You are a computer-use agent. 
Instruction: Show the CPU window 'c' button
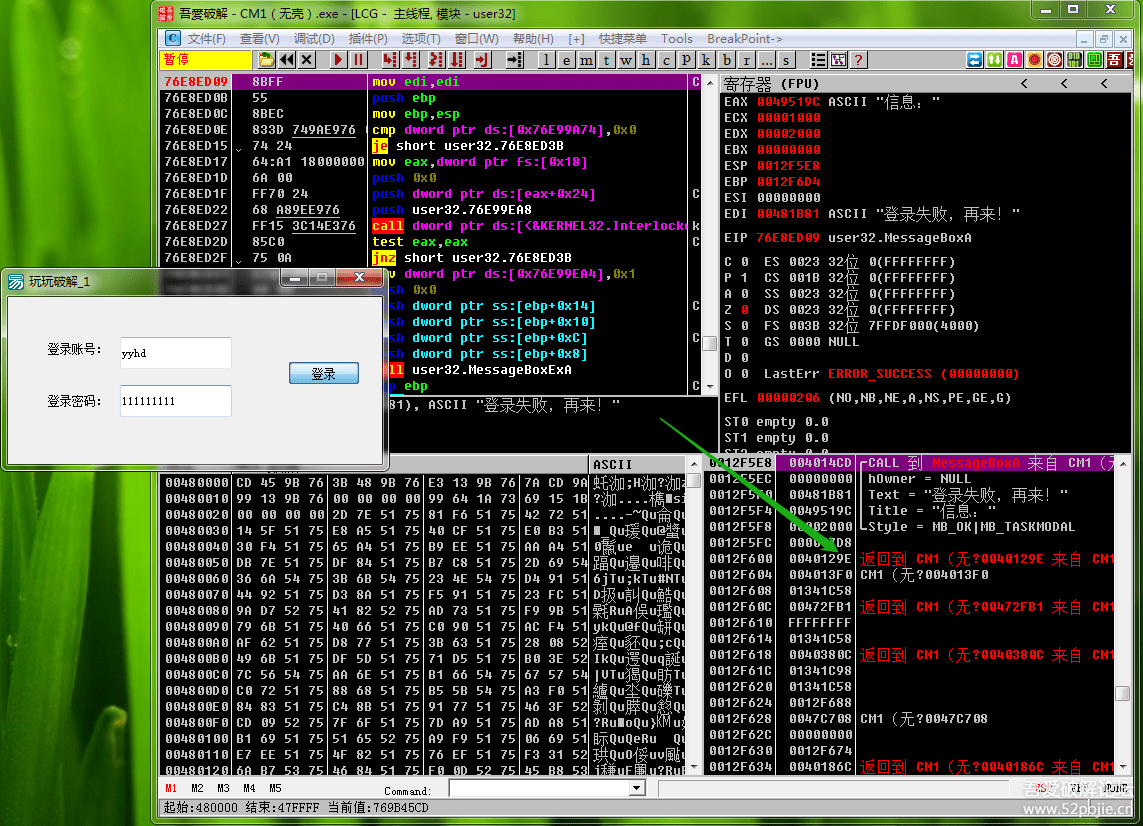[x=667, y=60]
